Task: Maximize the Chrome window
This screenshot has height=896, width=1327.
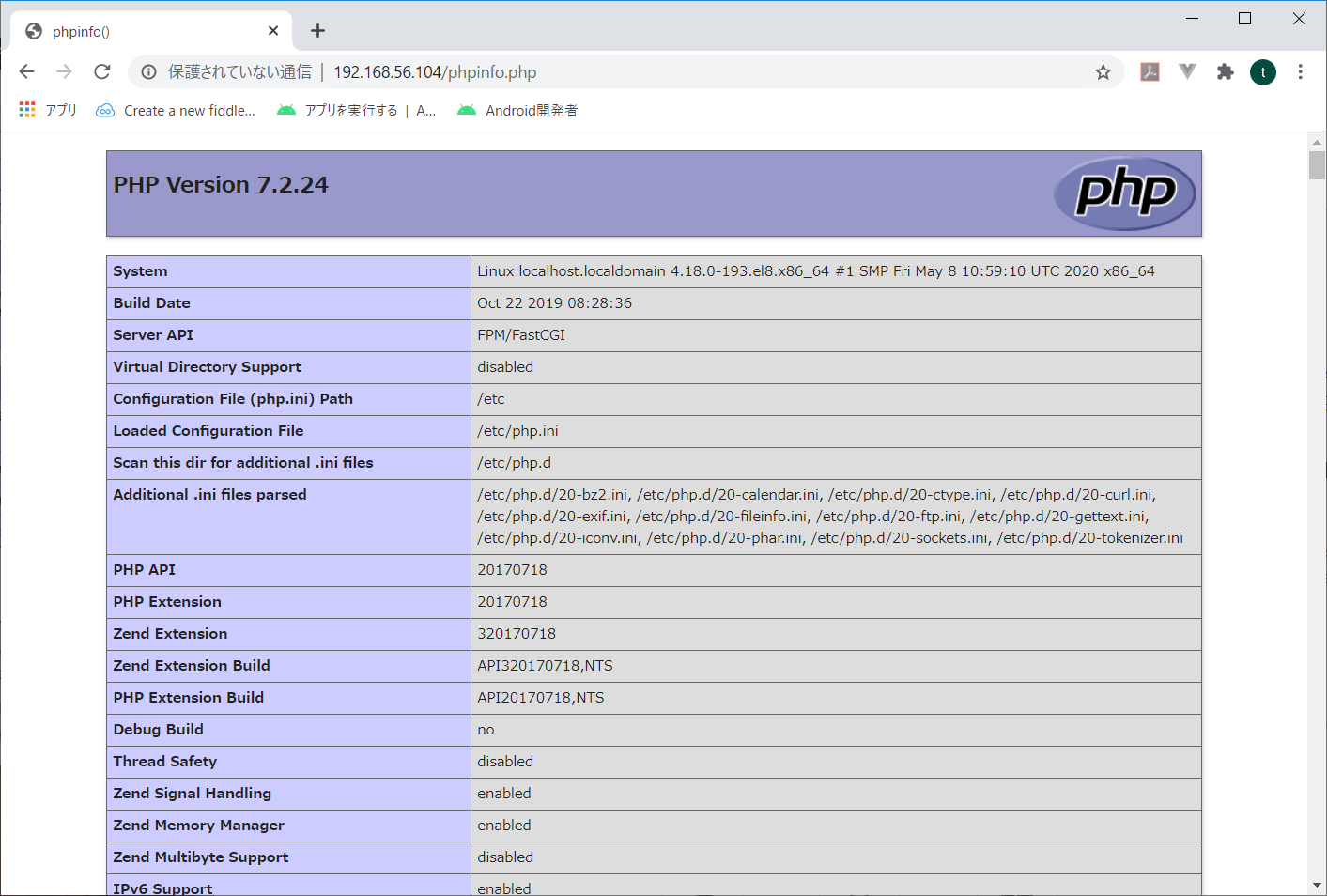Action: point(1244,18)
